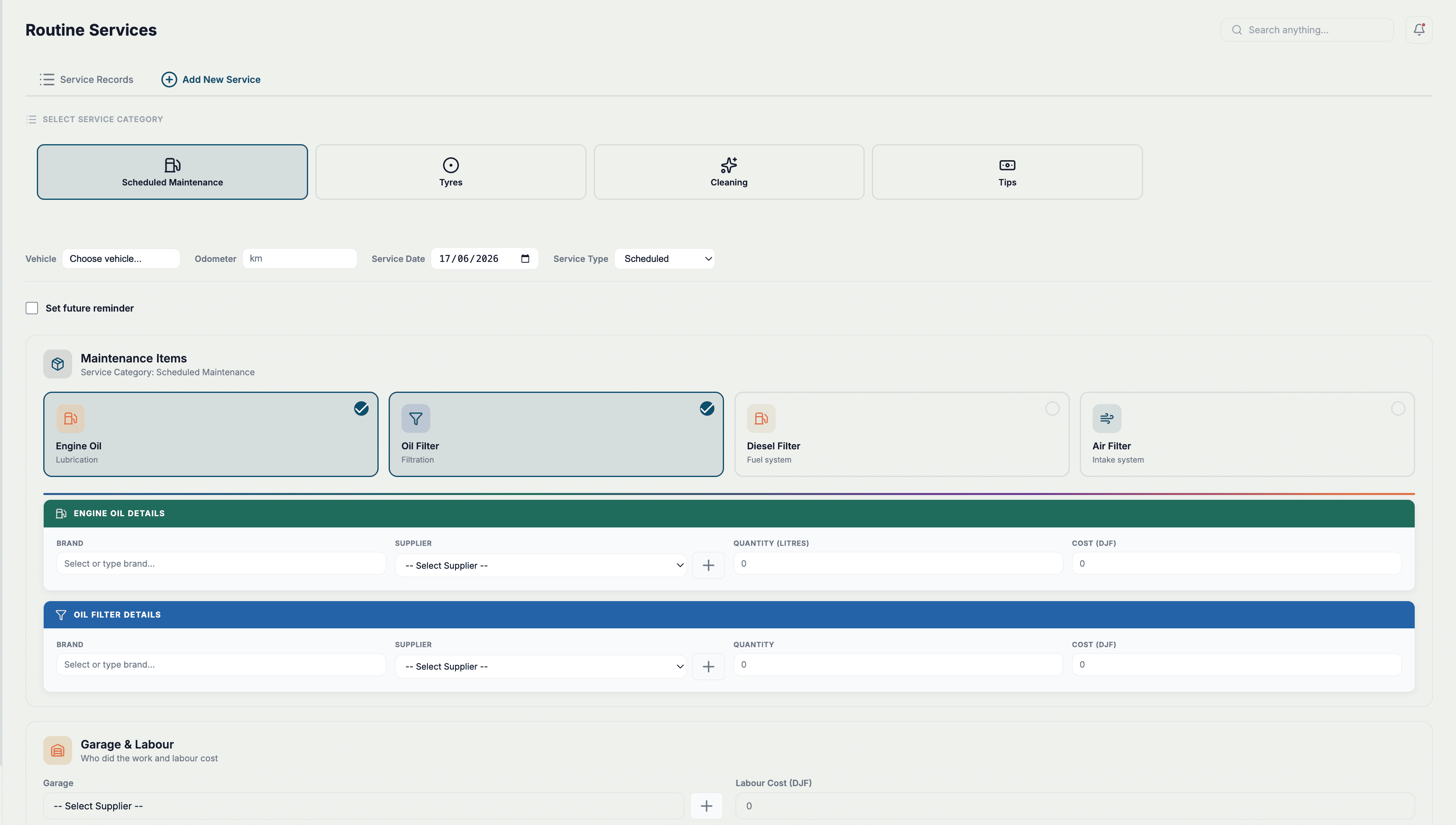Click the Engine Oil card icon

[70, 419]
